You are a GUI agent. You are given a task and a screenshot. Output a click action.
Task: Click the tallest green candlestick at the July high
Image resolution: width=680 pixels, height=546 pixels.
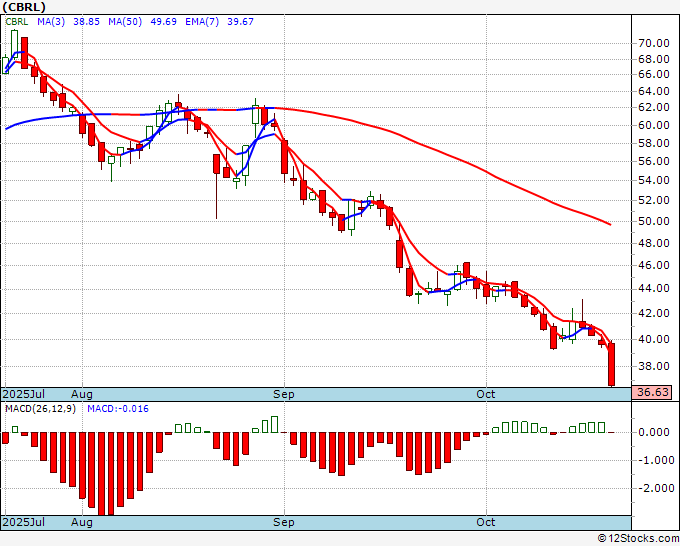15,44
